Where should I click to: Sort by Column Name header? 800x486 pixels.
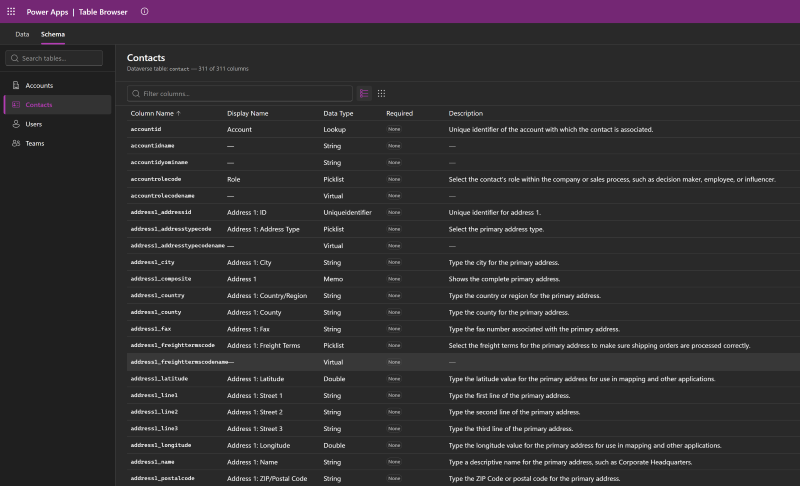(x=155, y=113)
